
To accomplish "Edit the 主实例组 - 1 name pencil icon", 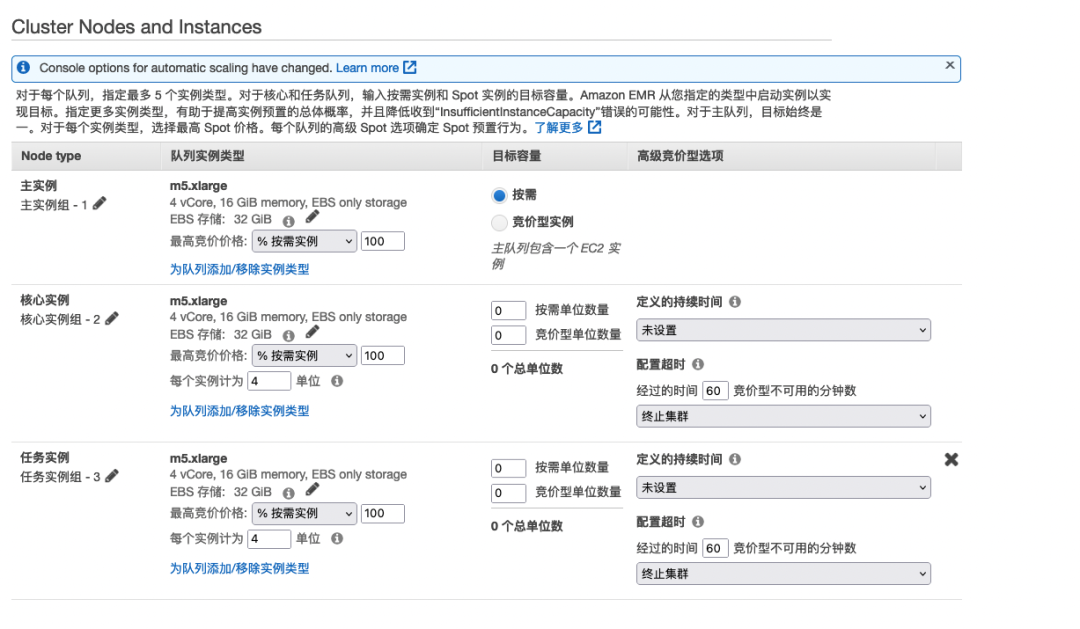I will point(100,203).
